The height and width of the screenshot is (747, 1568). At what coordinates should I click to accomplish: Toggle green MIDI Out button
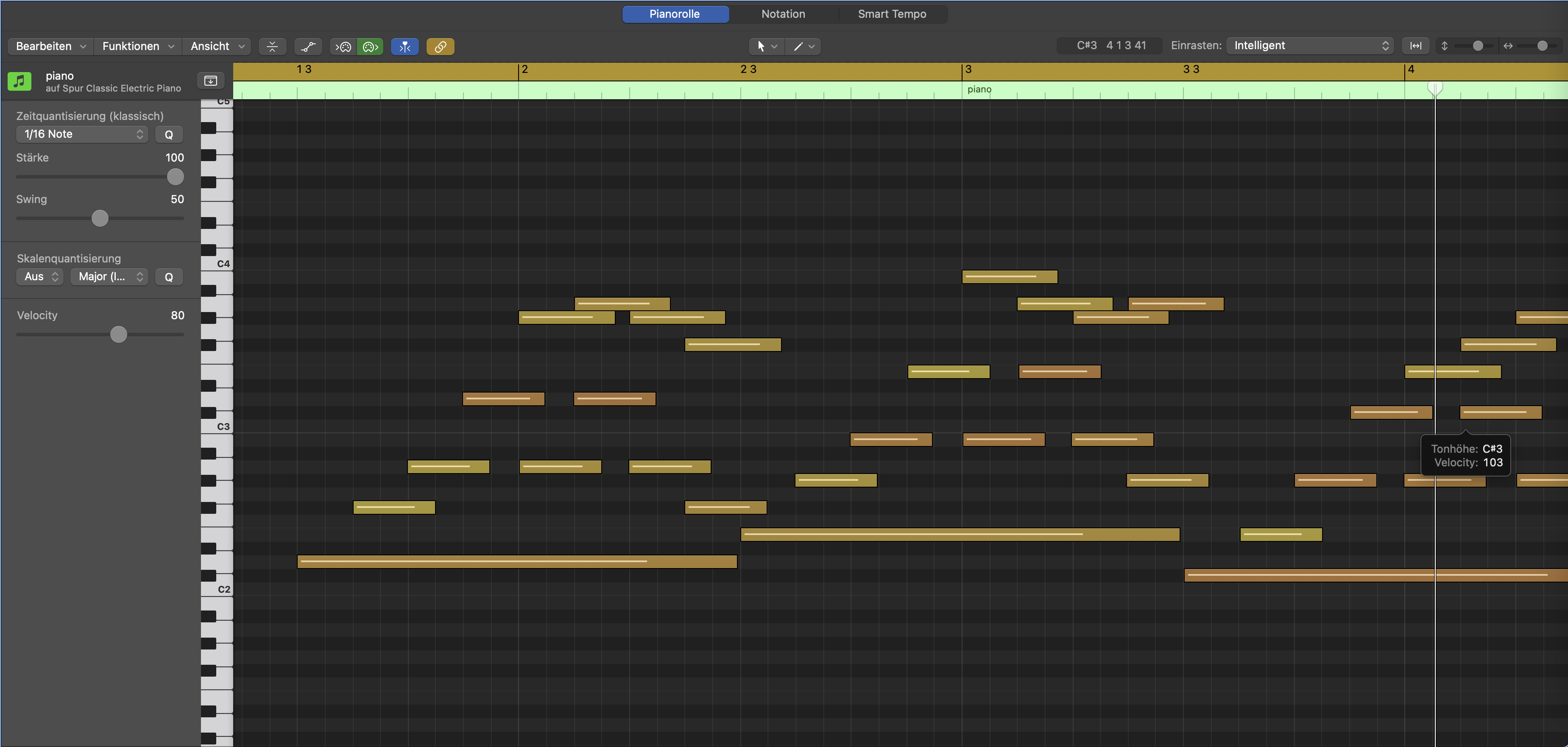(x=370, y=46)
